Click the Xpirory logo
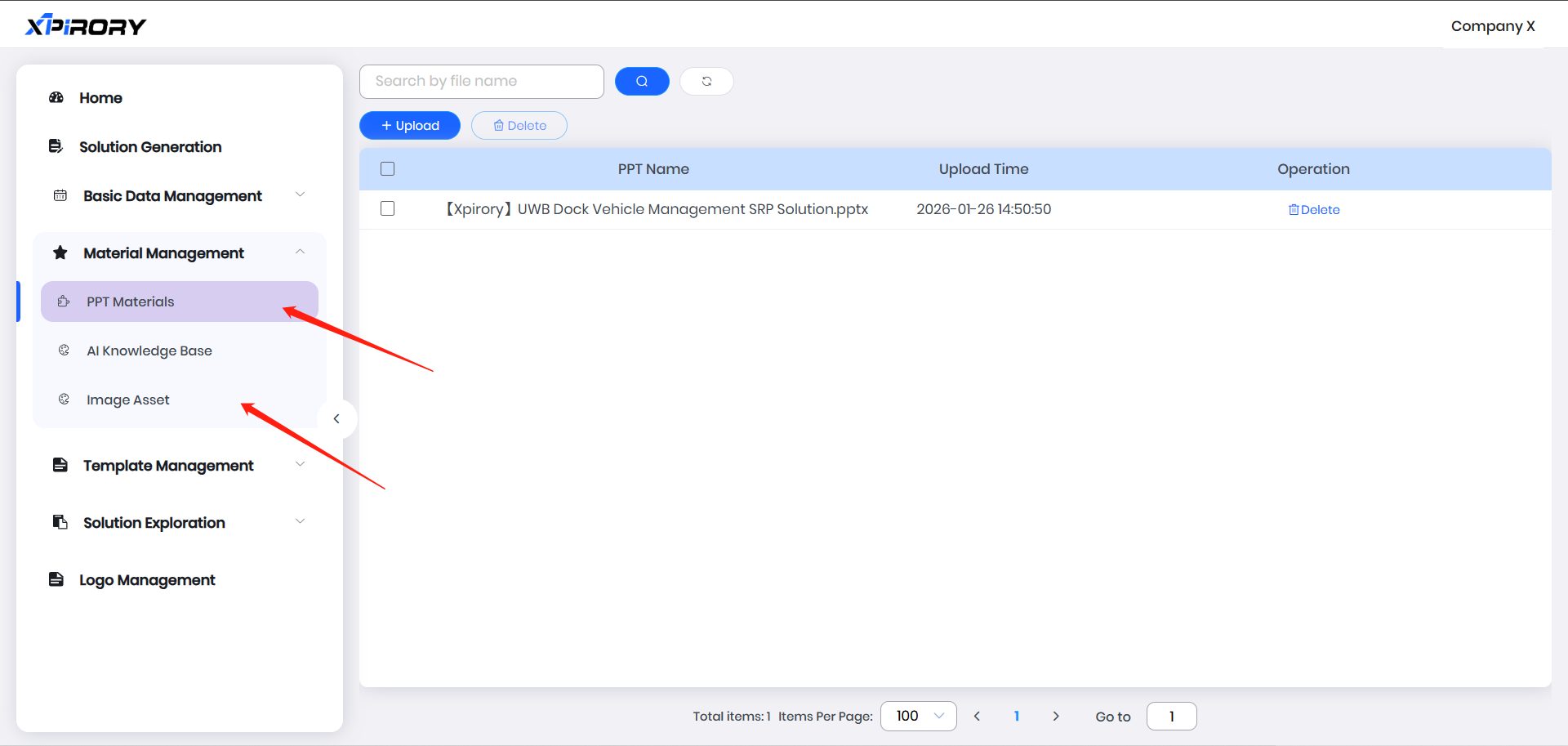1568x746 pixels. (86, 26)
